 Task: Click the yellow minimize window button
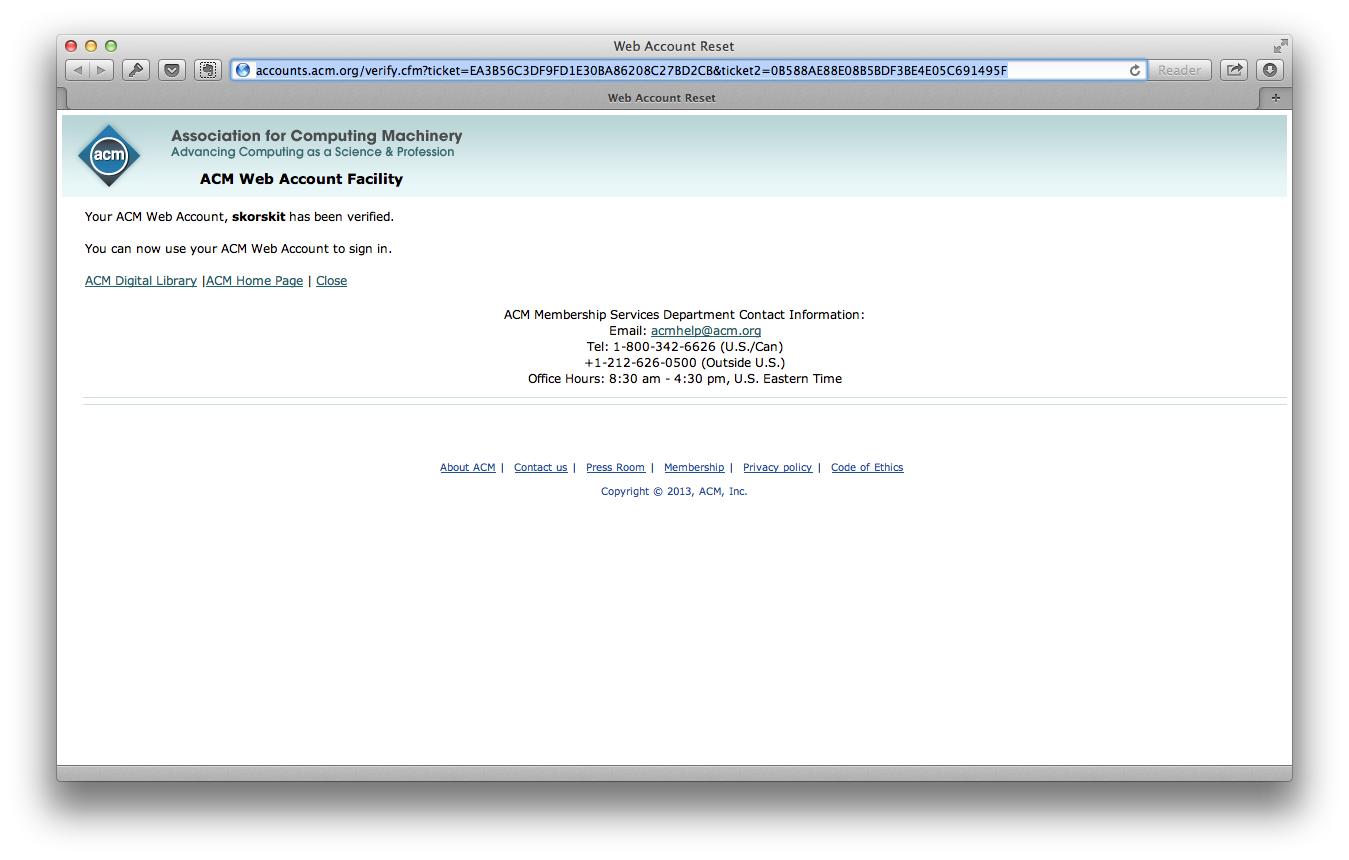[x=91, y=46]
